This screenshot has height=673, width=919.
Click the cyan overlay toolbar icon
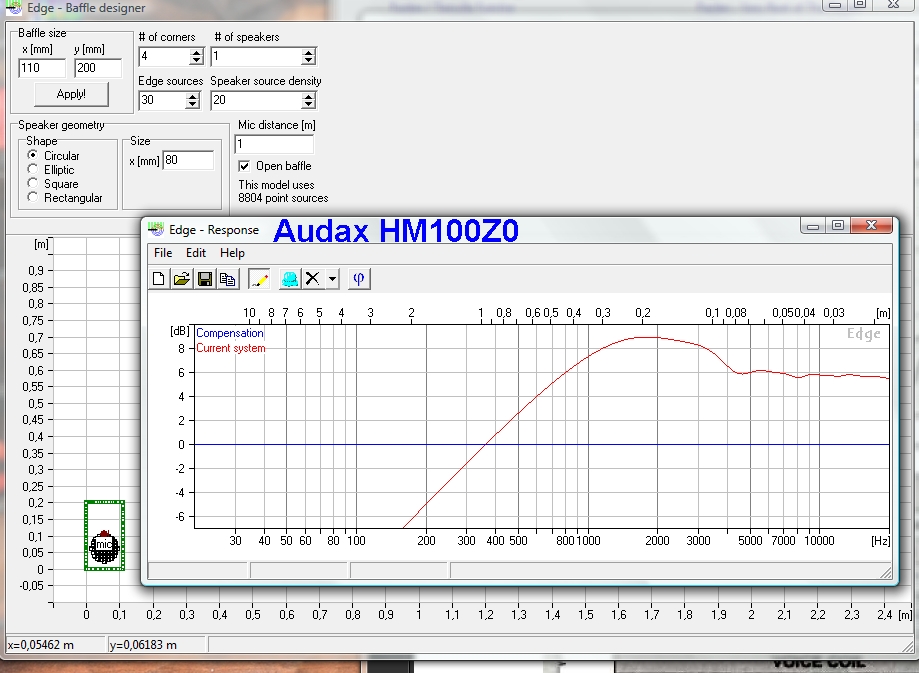tap(290, 279)
